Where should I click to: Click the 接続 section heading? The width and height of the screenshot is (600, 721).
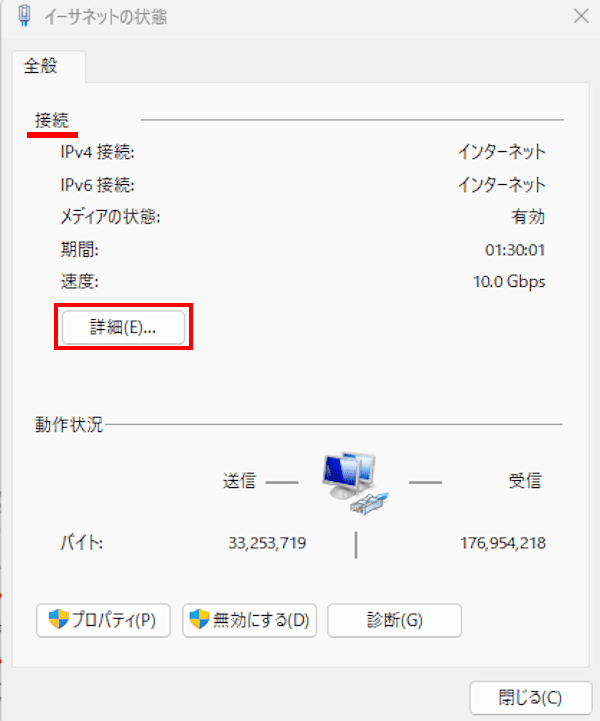pos(52,120)
